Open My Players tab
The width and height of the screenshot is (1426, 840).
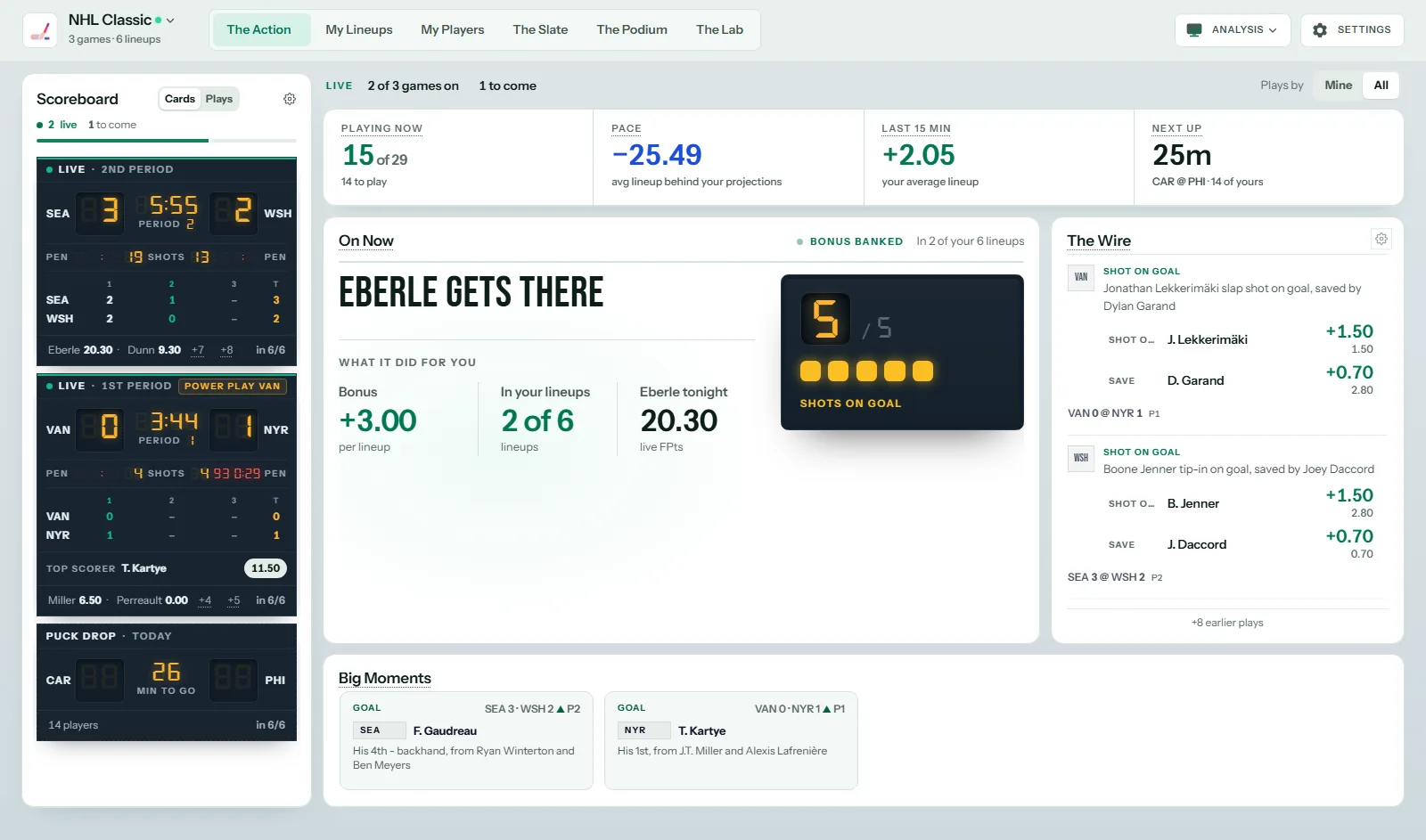(453, 29)
